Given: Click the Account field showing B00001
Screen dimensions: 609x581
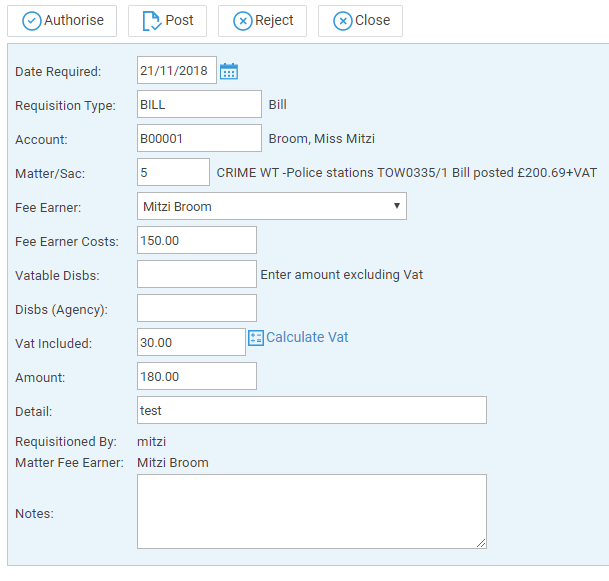Looking at the screenshot, I should [x=199, y=138].
